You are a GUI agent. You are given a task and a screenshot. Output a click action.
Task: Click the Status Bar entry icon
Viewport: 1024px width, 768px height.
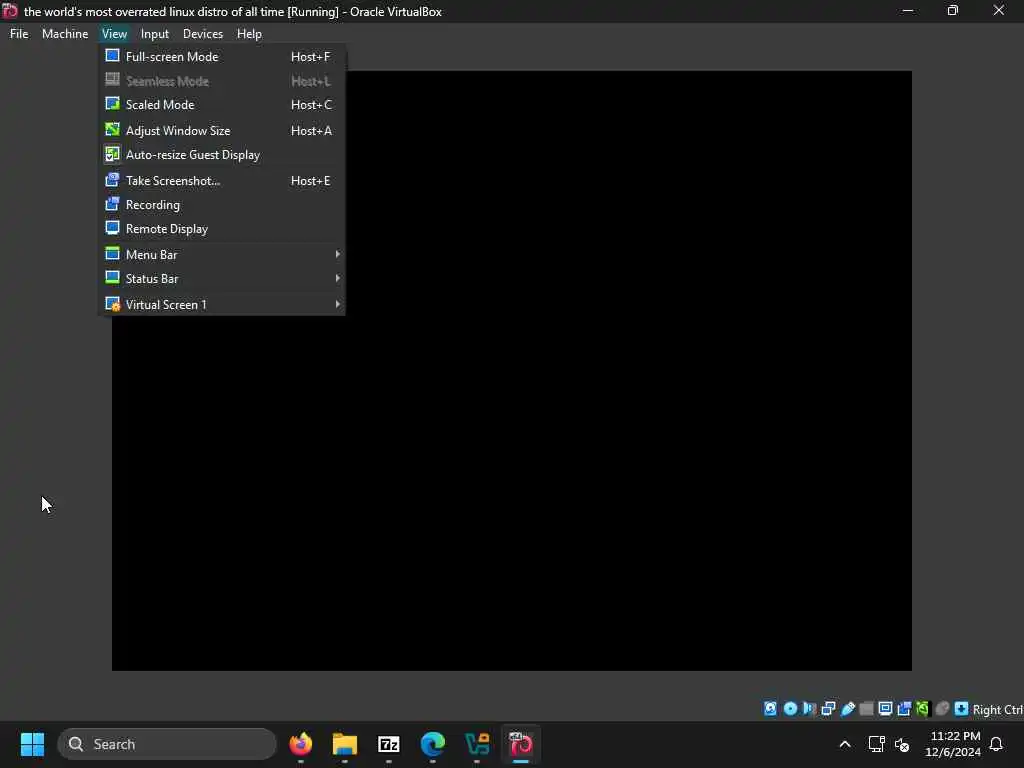point(112,278)
